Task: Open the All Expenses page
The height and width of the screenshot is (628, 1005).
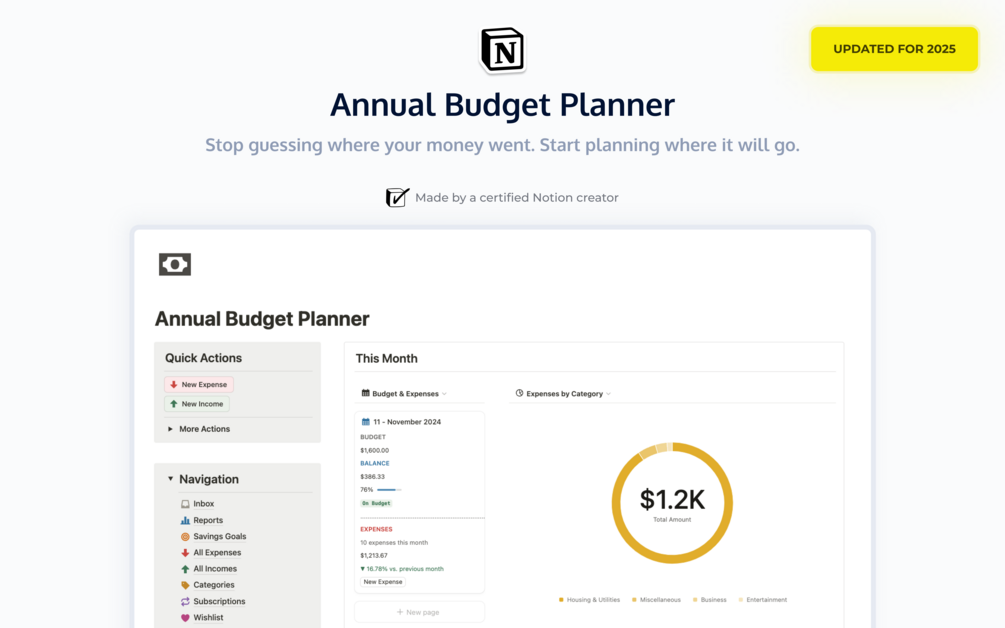Action: 216,553
